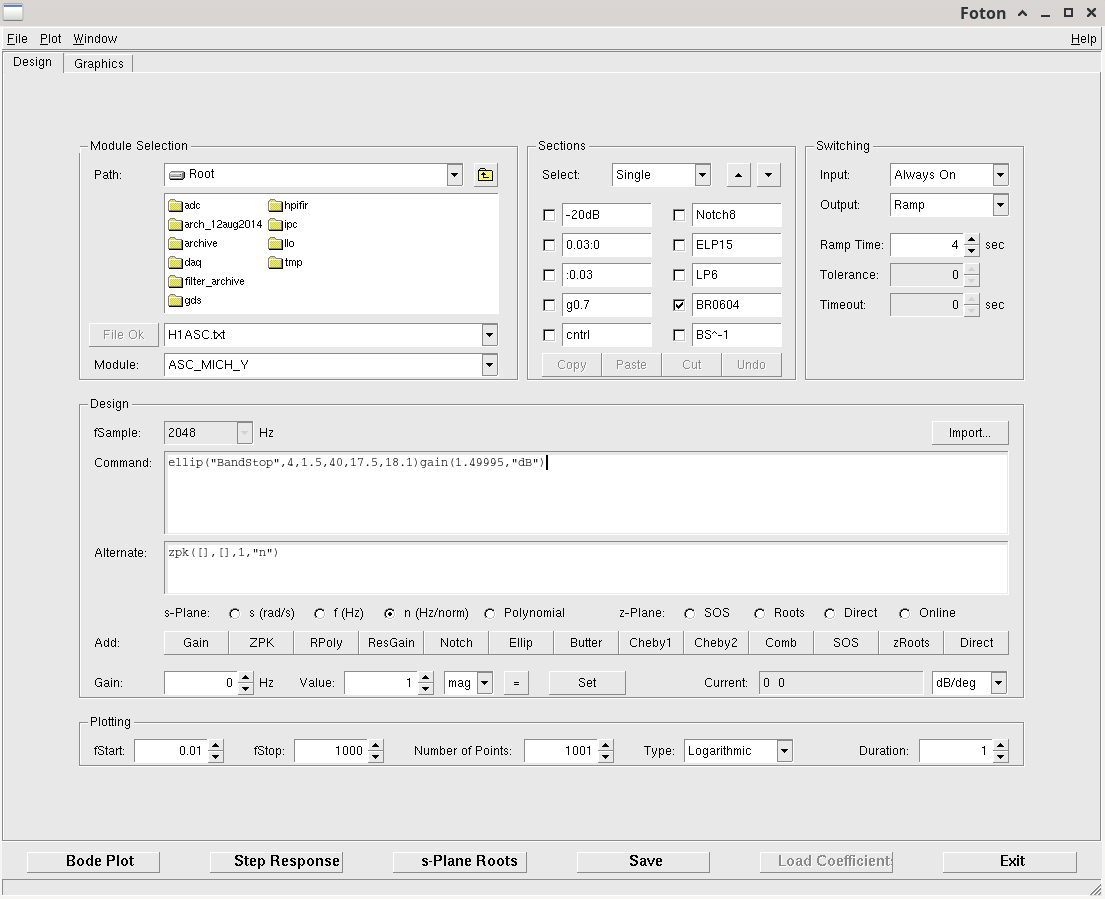Enable the Notch8 section checkbox
The width and height of the screenshot is (1105, 899).
pyautogui.click(x=679, y=215)
